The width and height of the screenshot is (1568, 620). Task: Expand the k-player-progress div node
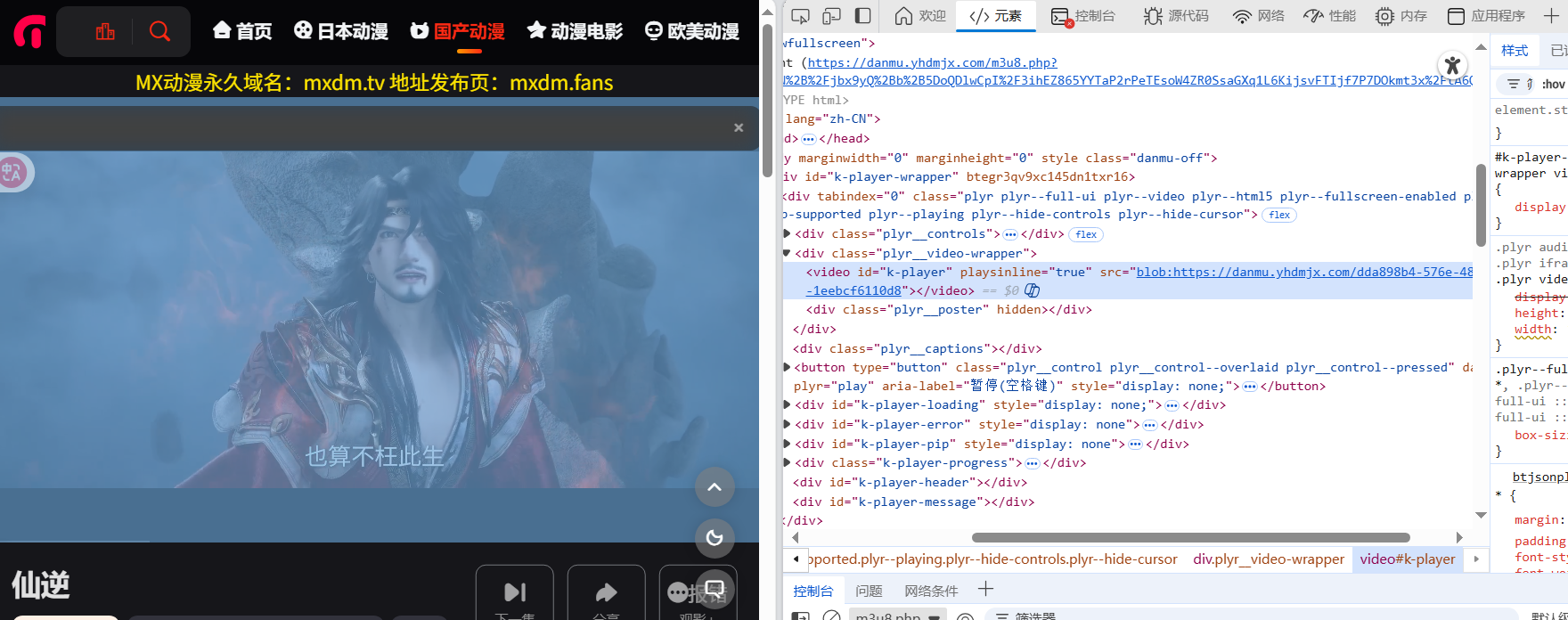(x=787, y=463)
